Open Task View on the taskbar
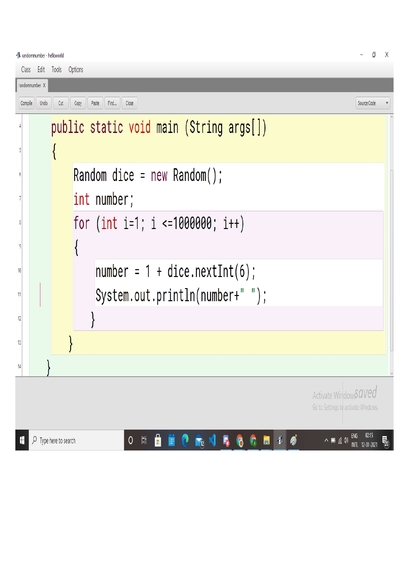This screenshot has width=405, height=573. (x=144, y=440)
